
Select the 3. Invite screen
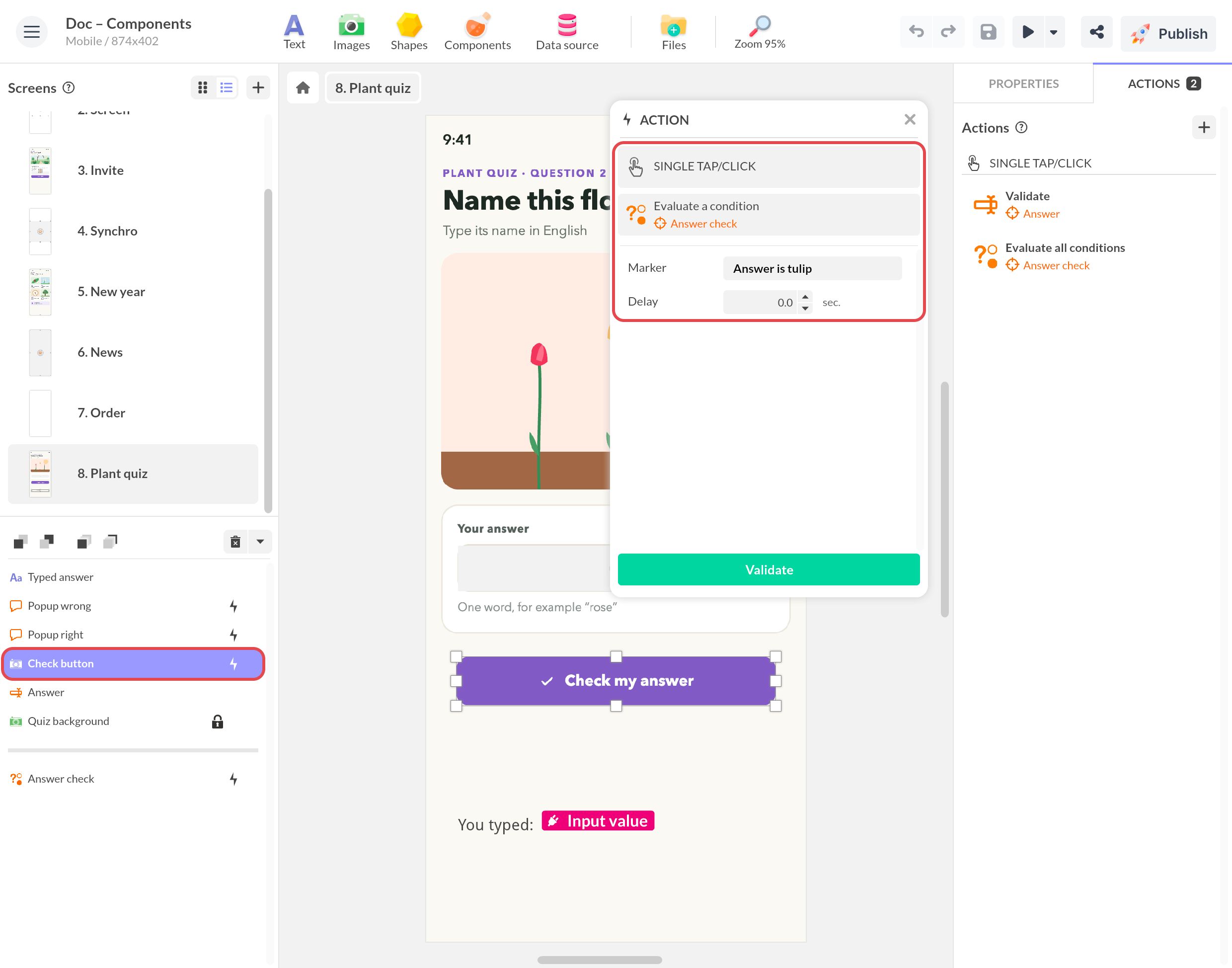pos(133,170)
